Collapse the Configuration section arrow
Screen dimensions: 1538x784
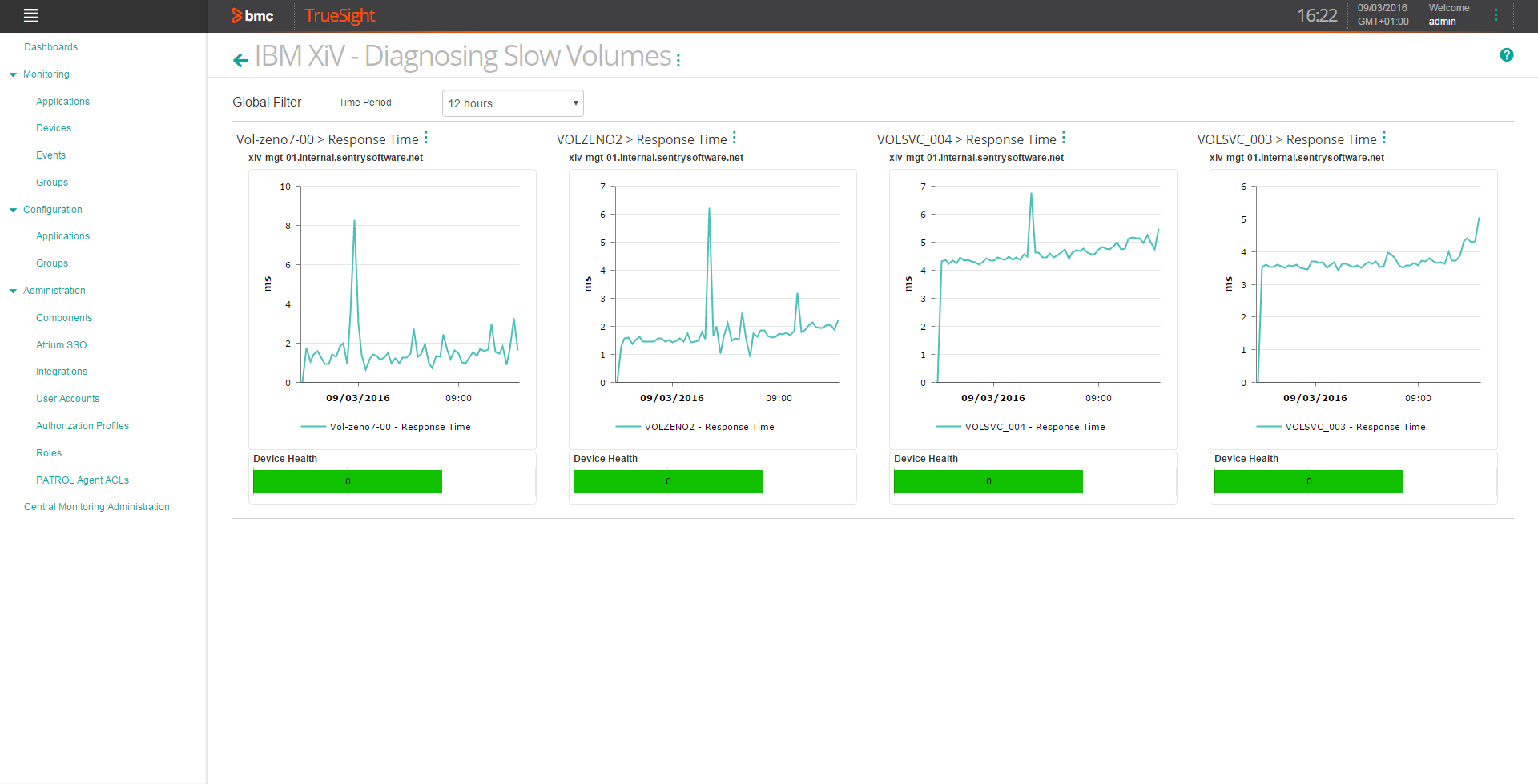click(13, 210)
